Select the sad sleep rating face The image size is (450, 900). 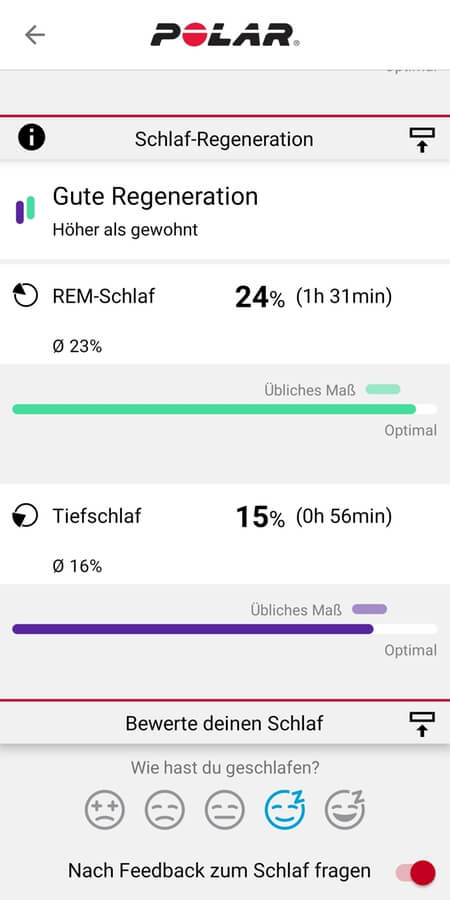point(165,810)
